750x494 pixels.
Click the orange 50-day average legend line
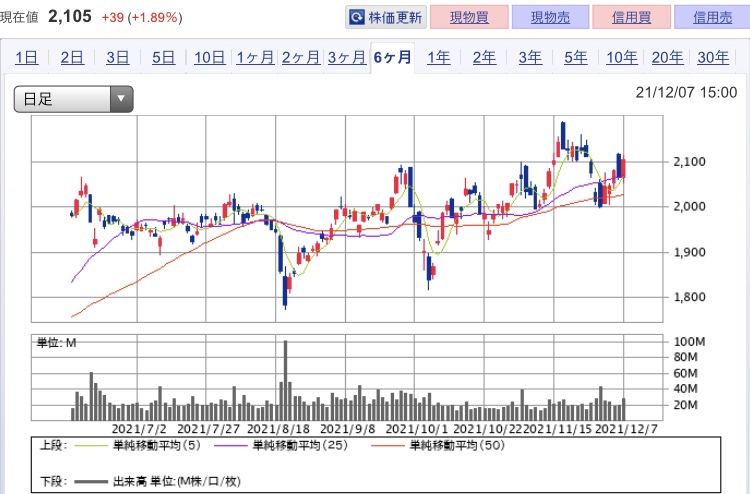pos(387,446)
